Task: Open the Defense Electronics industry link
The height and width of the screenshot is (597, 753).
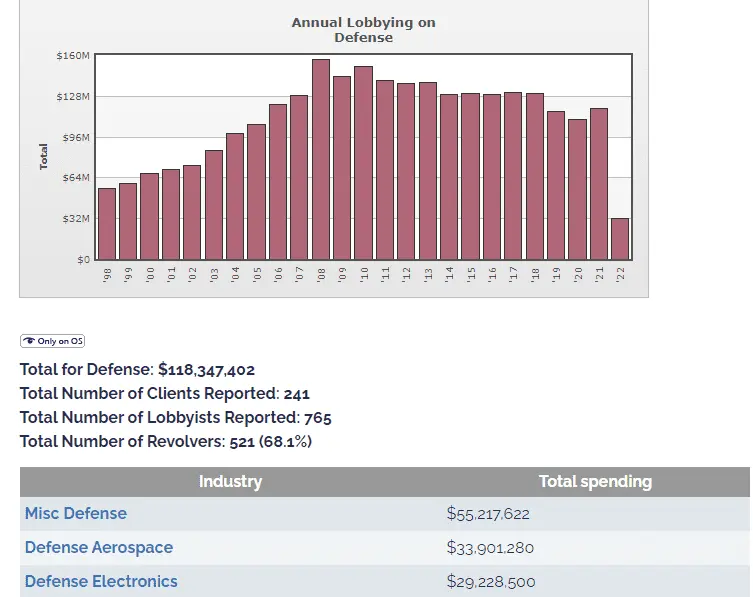Action: [x=101, y=582]
